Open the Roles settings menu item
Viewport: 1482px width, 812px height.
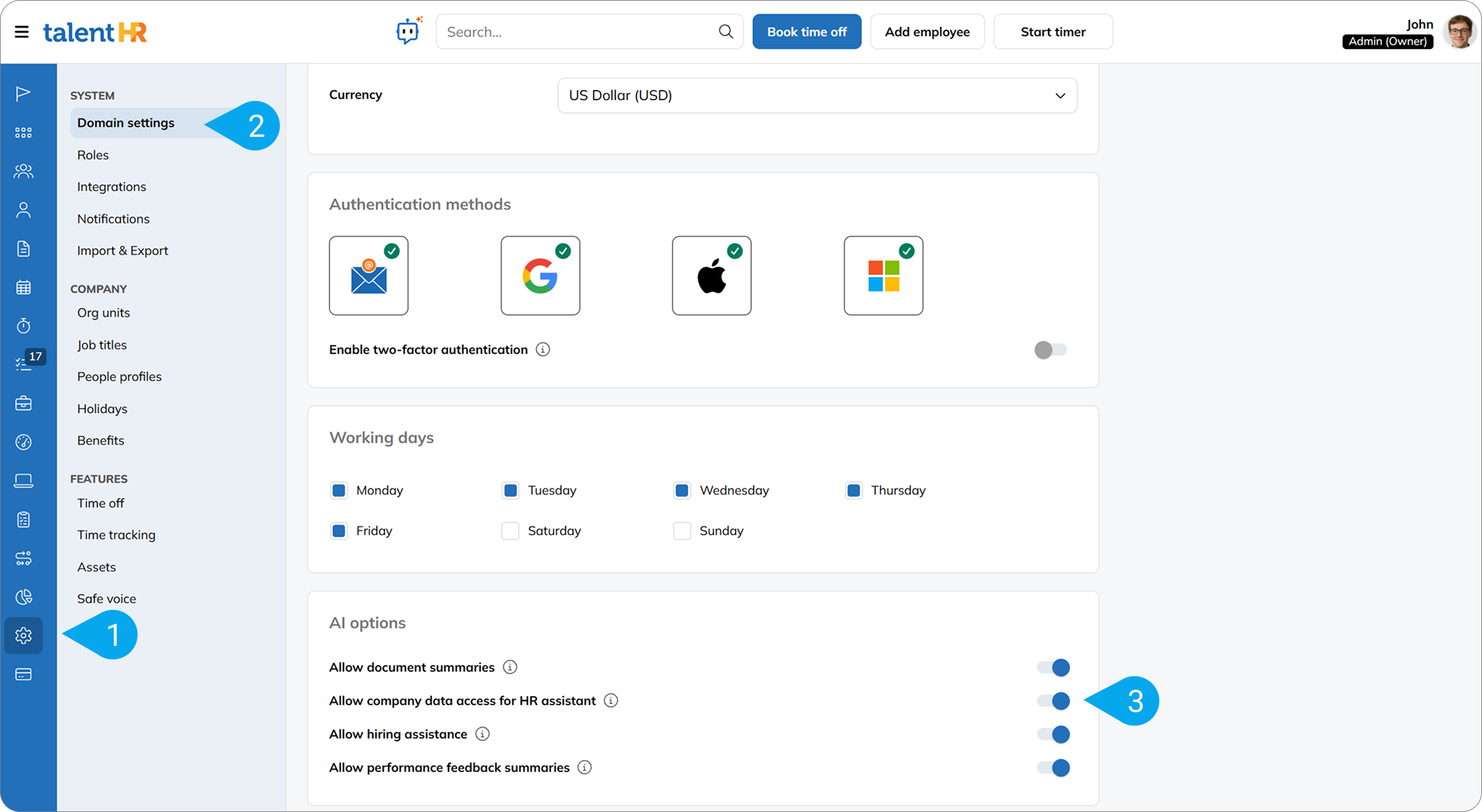click(x=93, y=155)
